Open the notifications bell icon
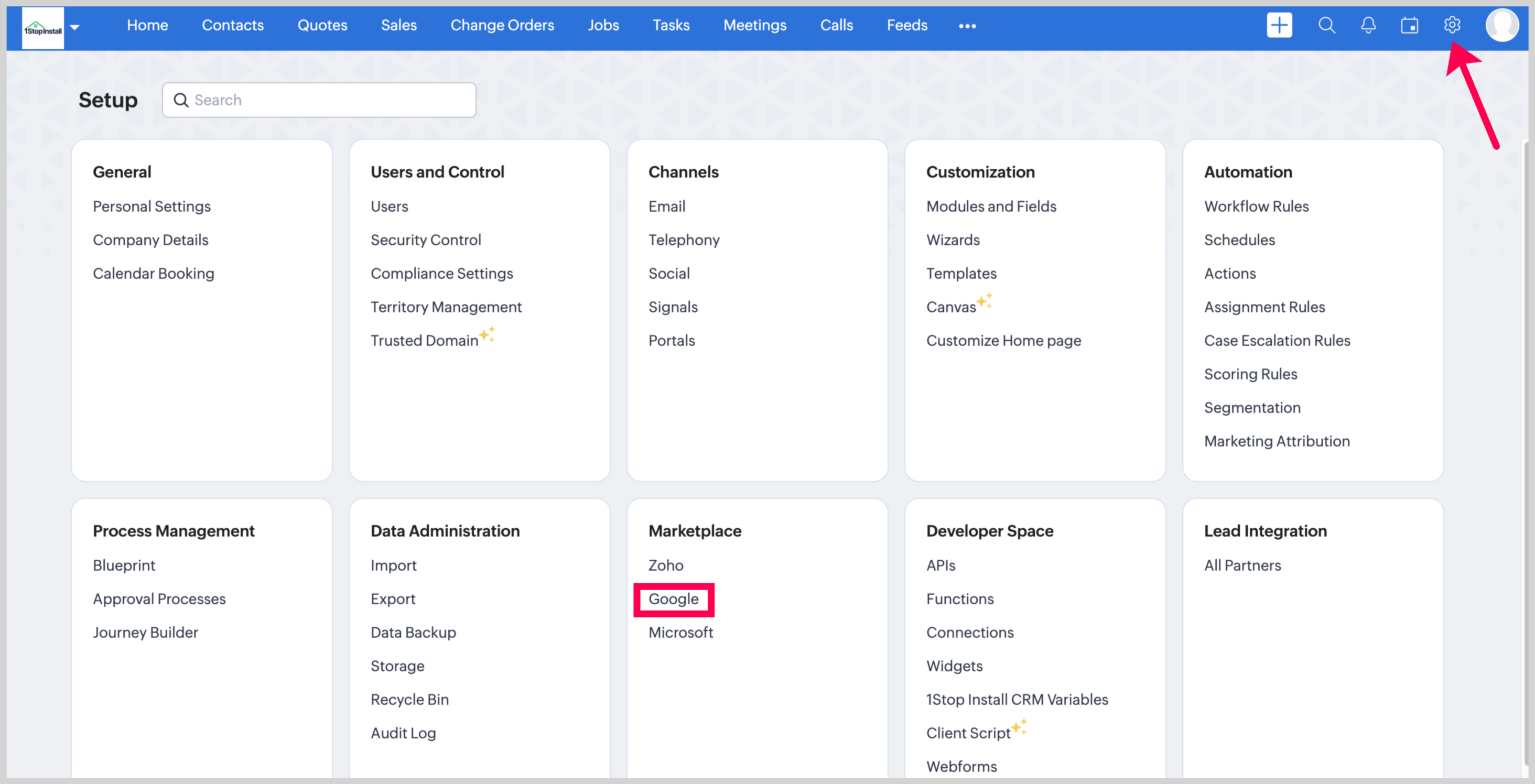1535x784 pixels. 1368,26
